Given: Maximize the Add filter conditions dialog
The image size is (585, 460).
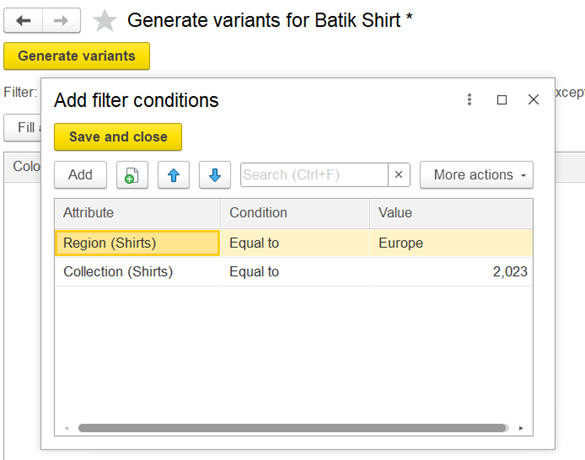Looking at the screenshot, I should click(x=502, y=100).
